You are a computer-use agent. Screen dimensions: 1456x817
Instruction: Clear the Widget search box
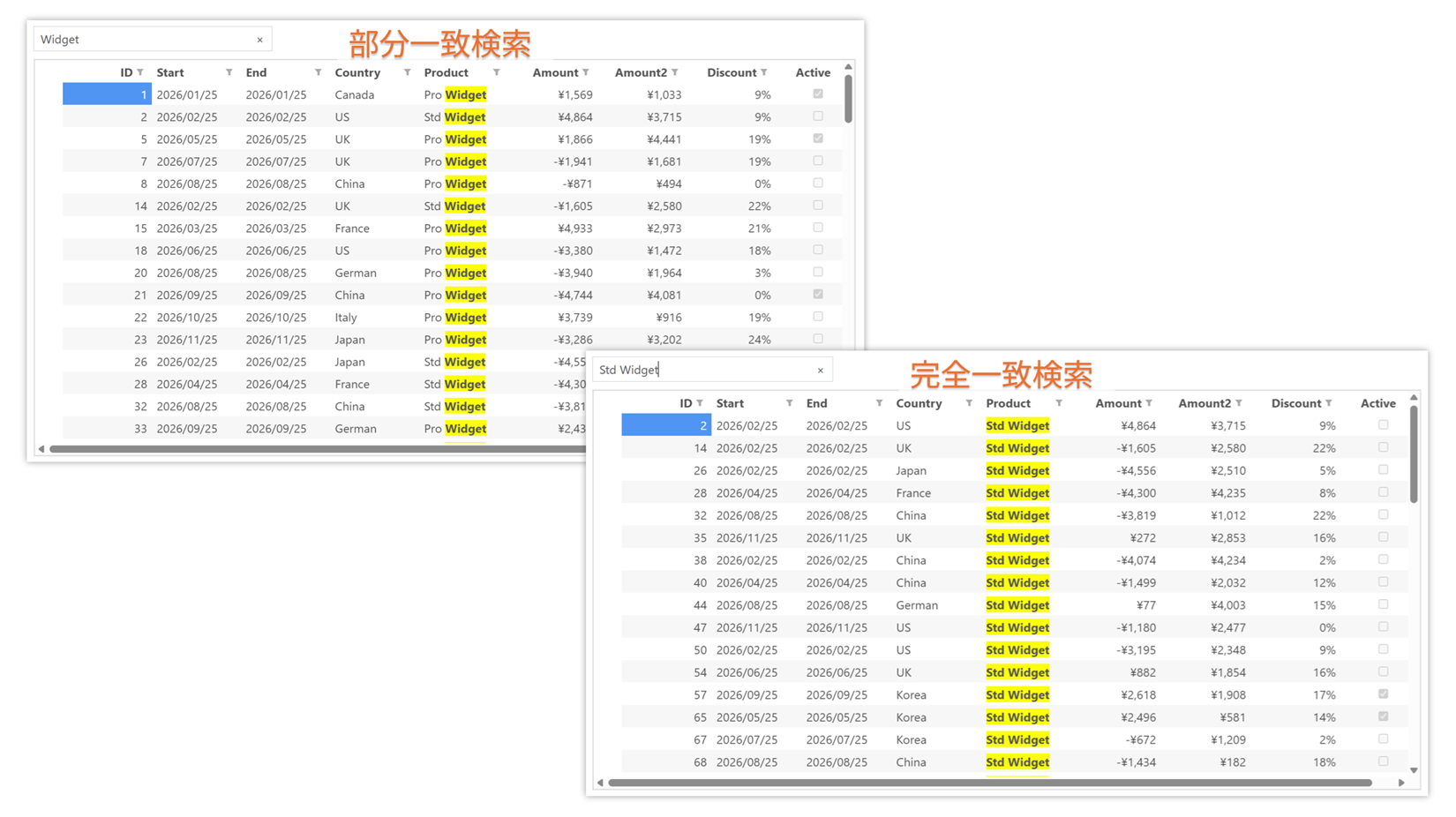coord(259,40)
